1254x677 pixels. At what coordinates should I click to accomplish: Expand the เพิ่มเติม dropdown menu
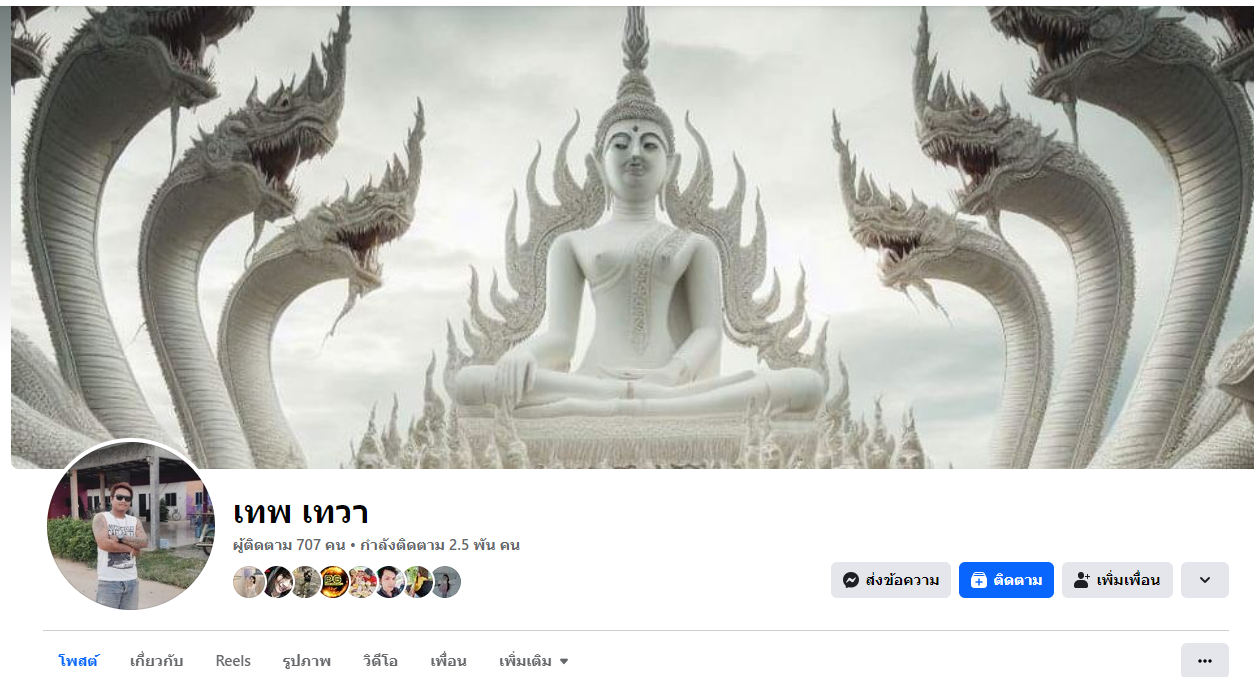coord(533,661)
